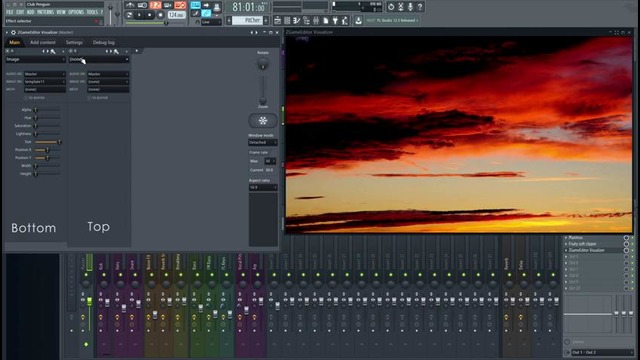Click the transport Play button

click(139, 15)
